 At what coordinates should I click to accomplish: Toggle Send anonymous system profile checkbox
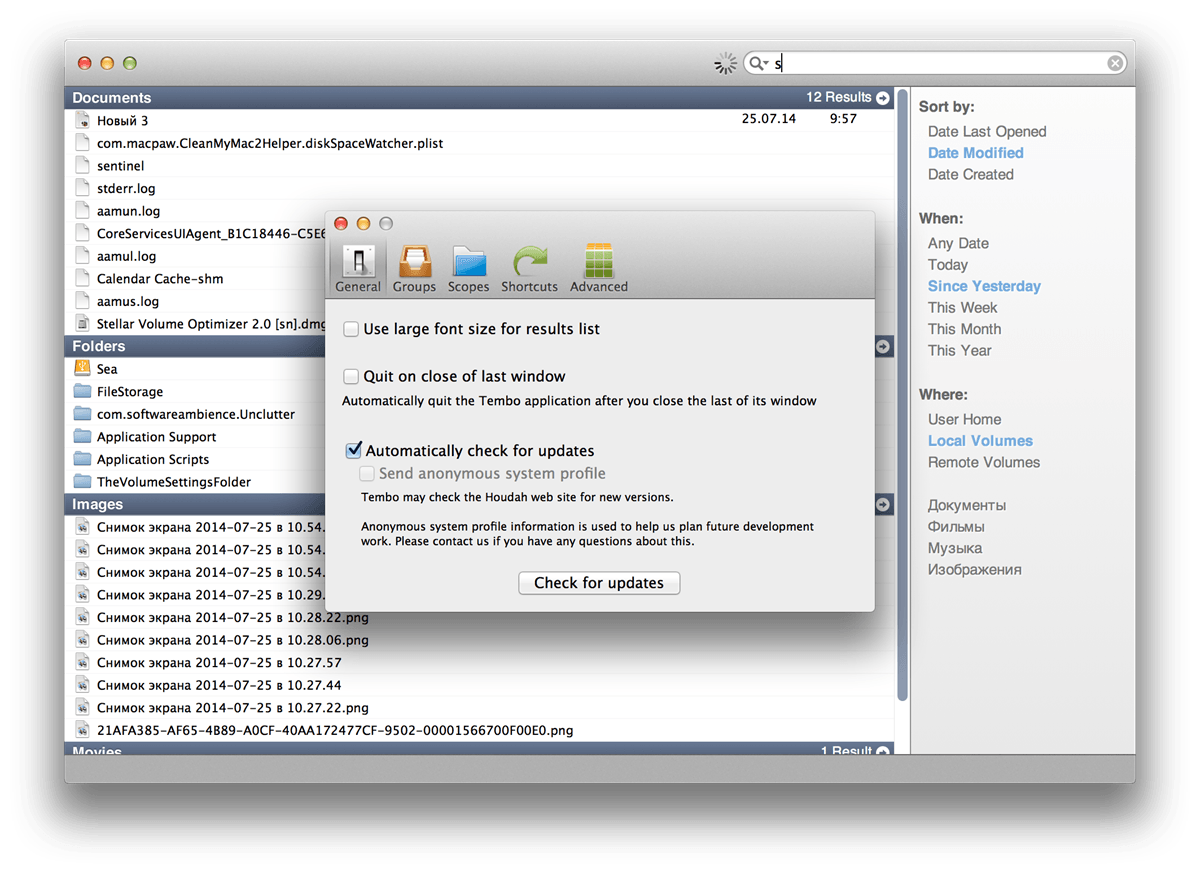(x=367, y=474)
